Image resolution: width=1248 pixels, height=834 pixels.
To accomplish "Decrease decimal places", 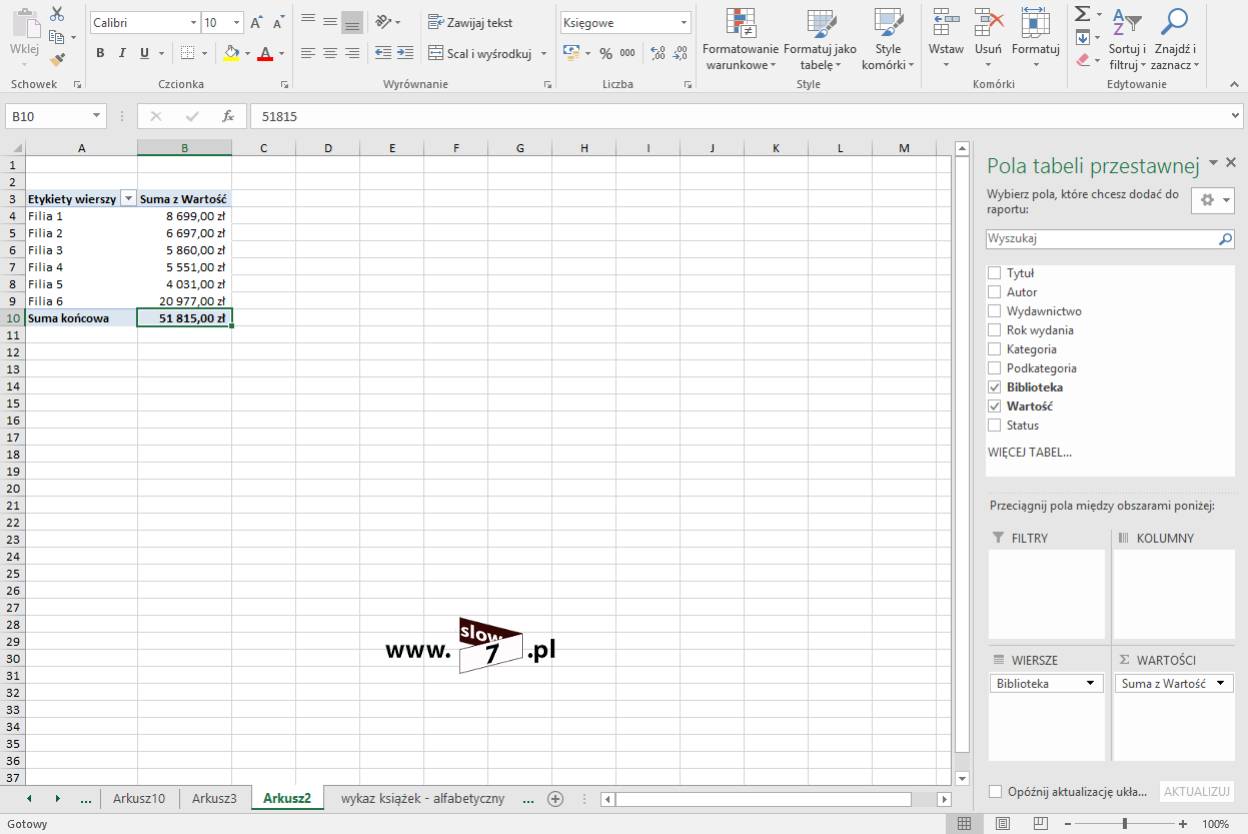I will pyautogui.click(x=680, y=53).
